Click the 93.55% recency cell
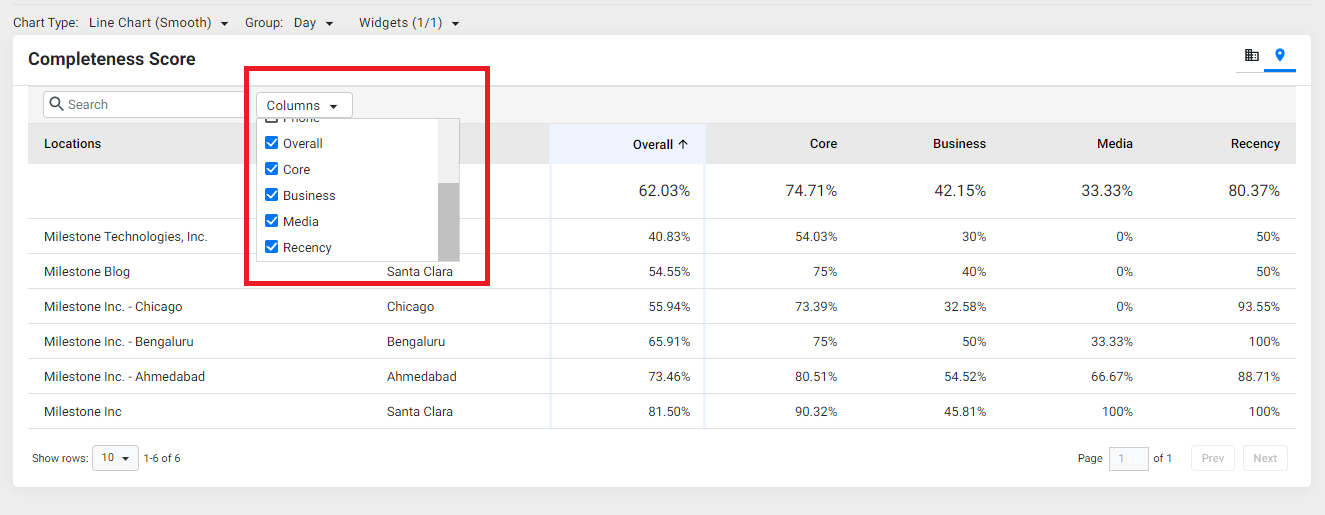This screenshot has height=515, width=1325. [x=1259, y=307]
